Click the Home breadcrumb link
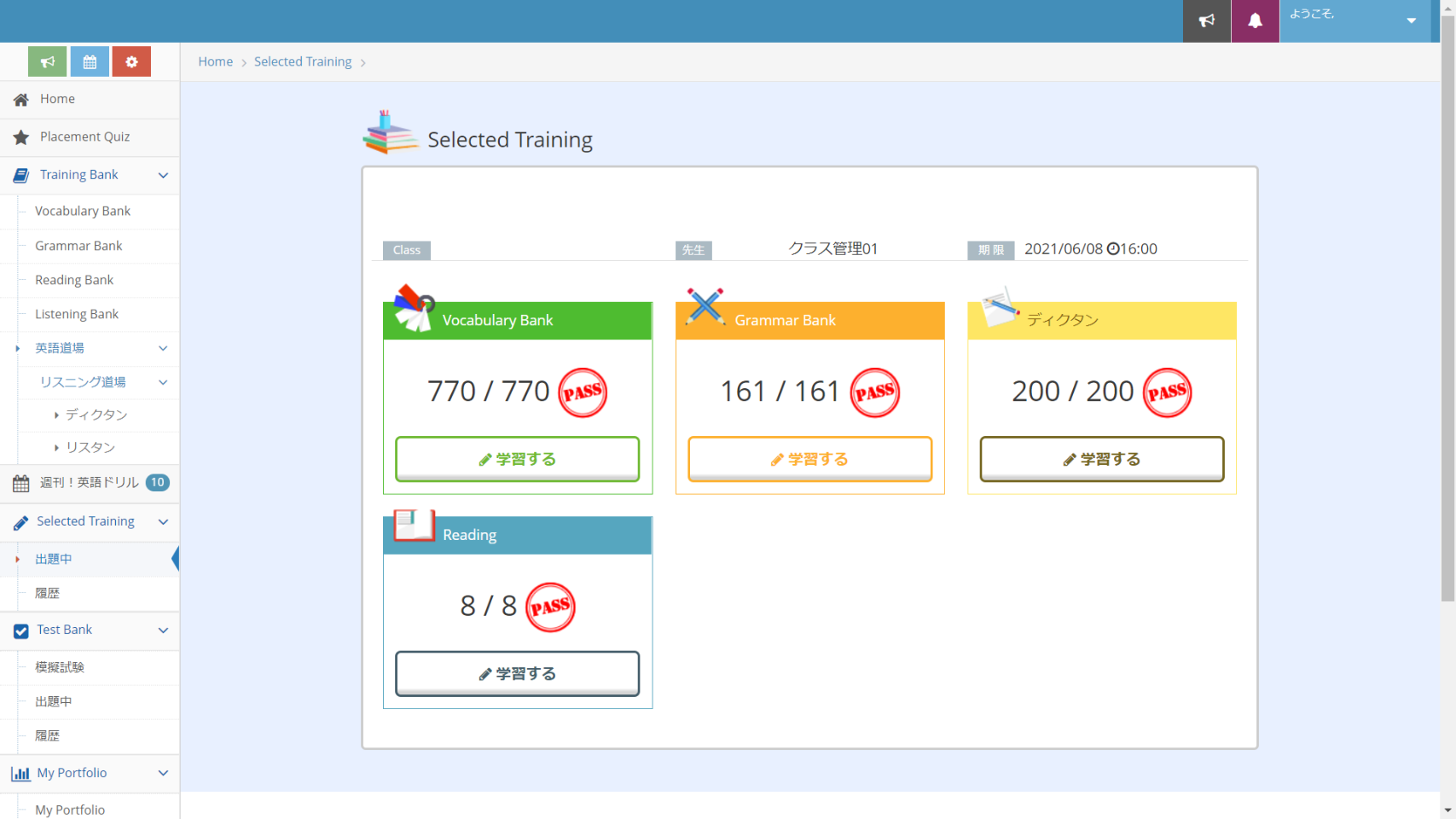This screenshot has width=1456, height=819. pos(215,61)
